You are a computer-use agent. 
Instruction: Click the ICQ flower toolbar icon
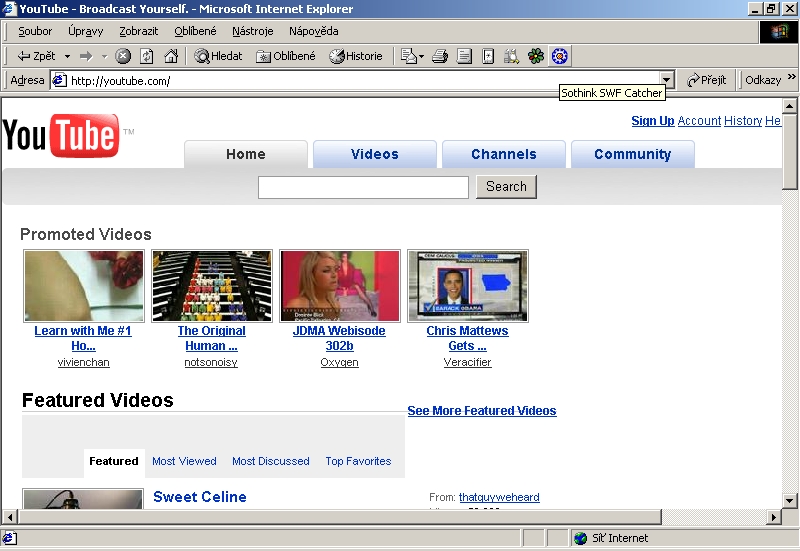pos(536,56)
